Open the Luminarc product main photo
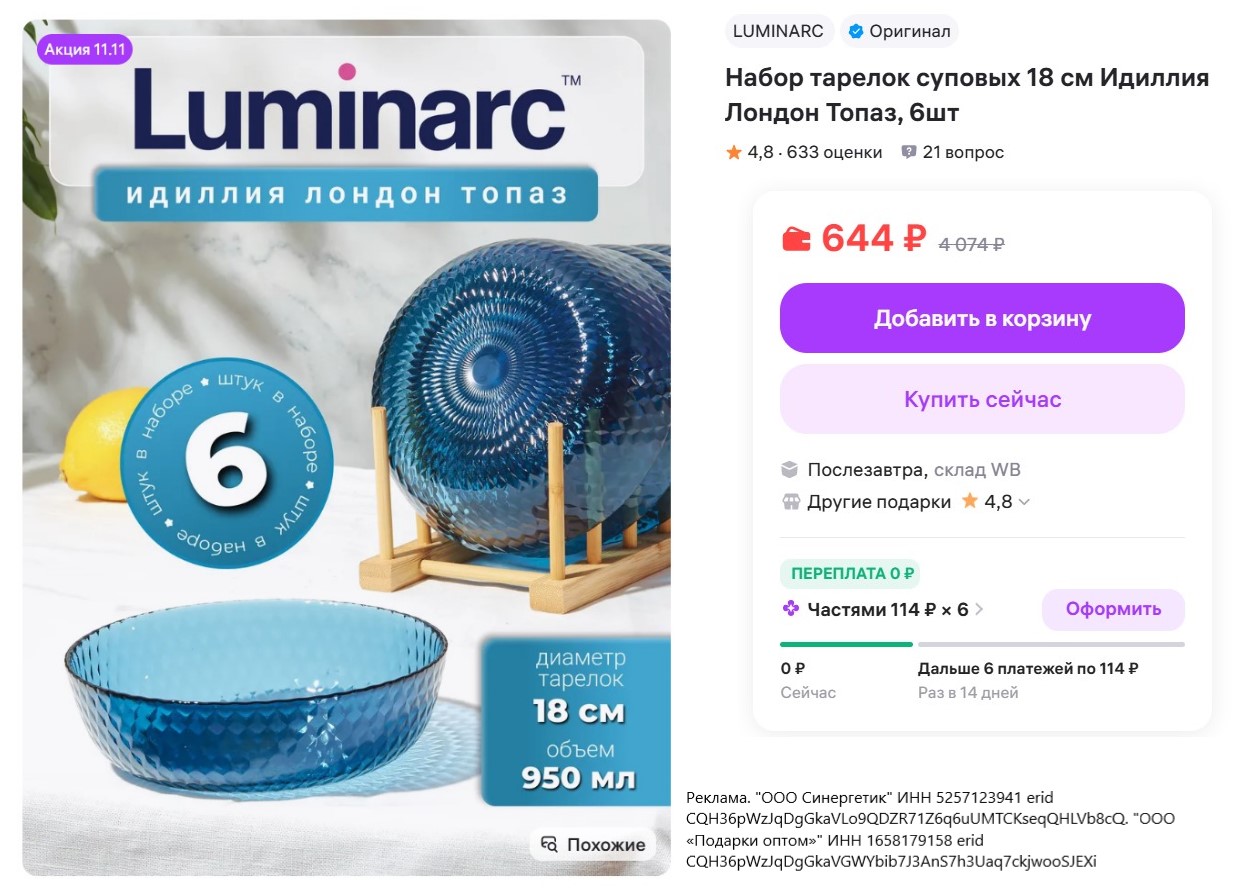The height and width of the screenshot is (896, 1237). pyautogui.click(x=347, y=448)
